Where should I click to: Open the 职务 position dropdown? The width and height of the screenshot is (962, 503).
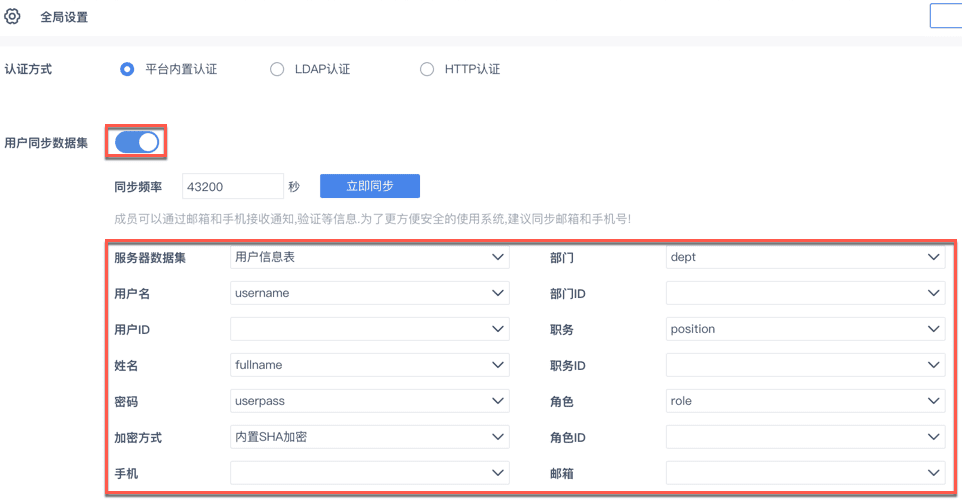pyautogui.click(x=805, y=329)
